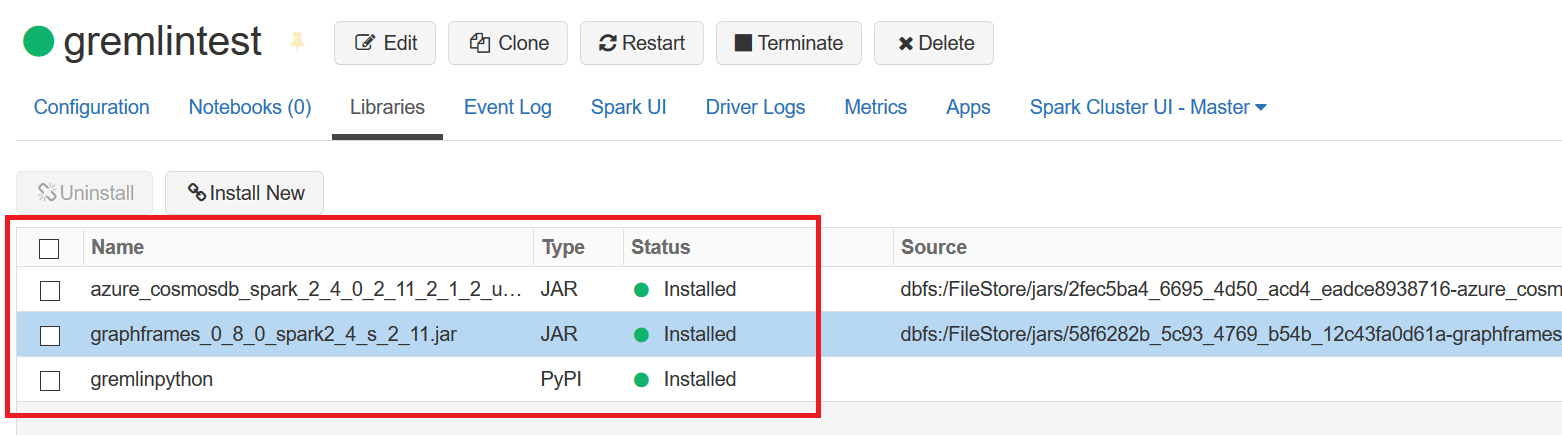Open the Event Log tab
This screenshot has height=435, width=1562.
tap(507, 108)
